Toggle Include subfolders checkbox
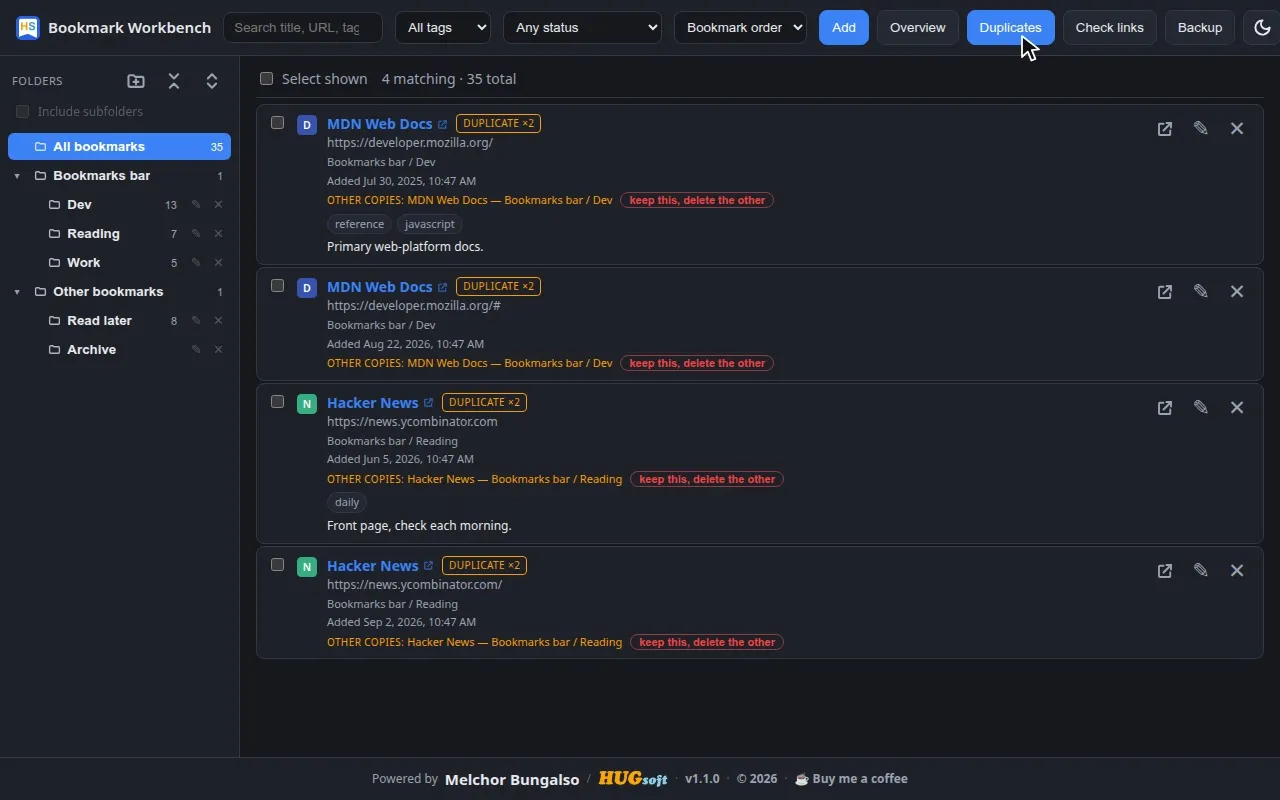 click(x=22, y=112)
